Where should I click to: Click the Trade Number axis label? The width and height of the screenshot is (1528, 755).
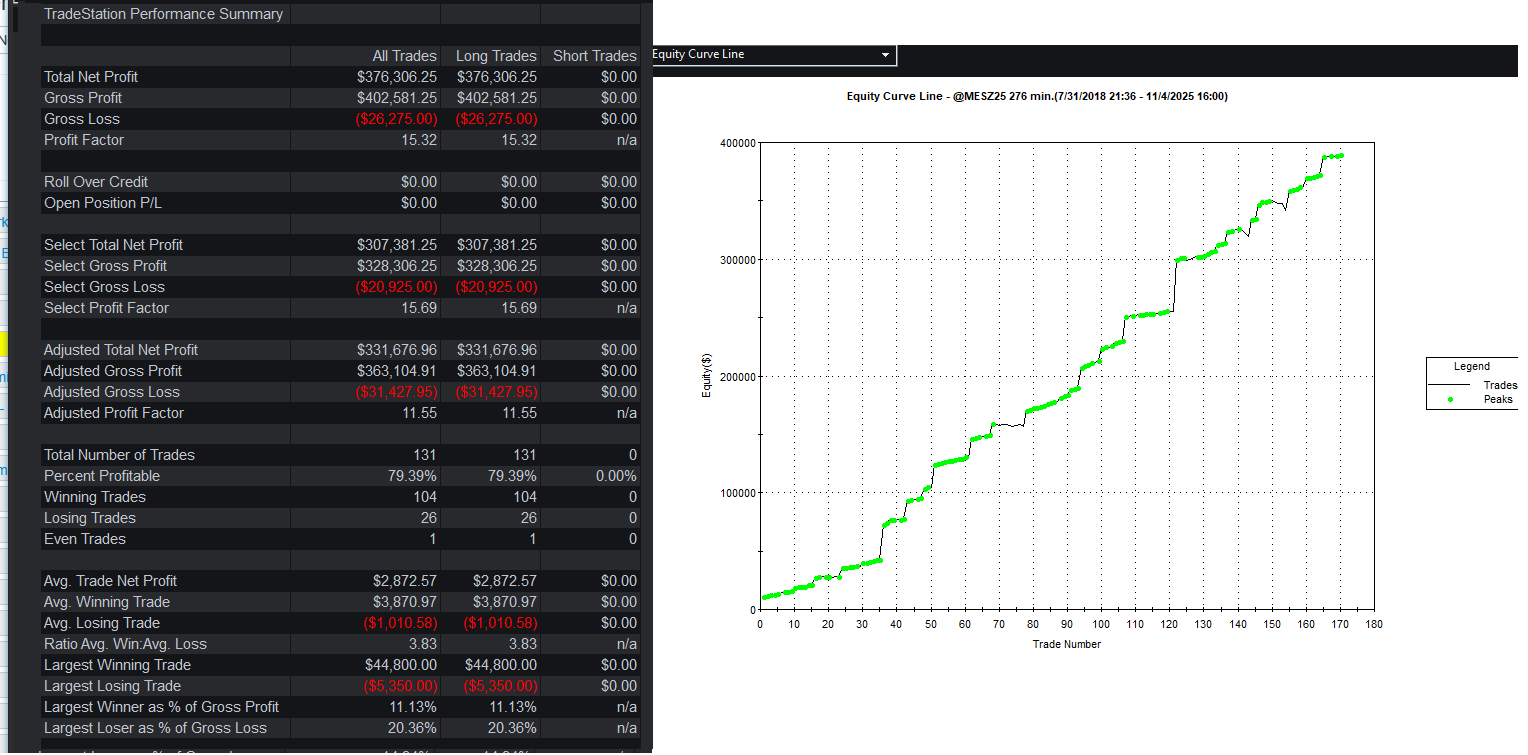tap(1066, 645)
